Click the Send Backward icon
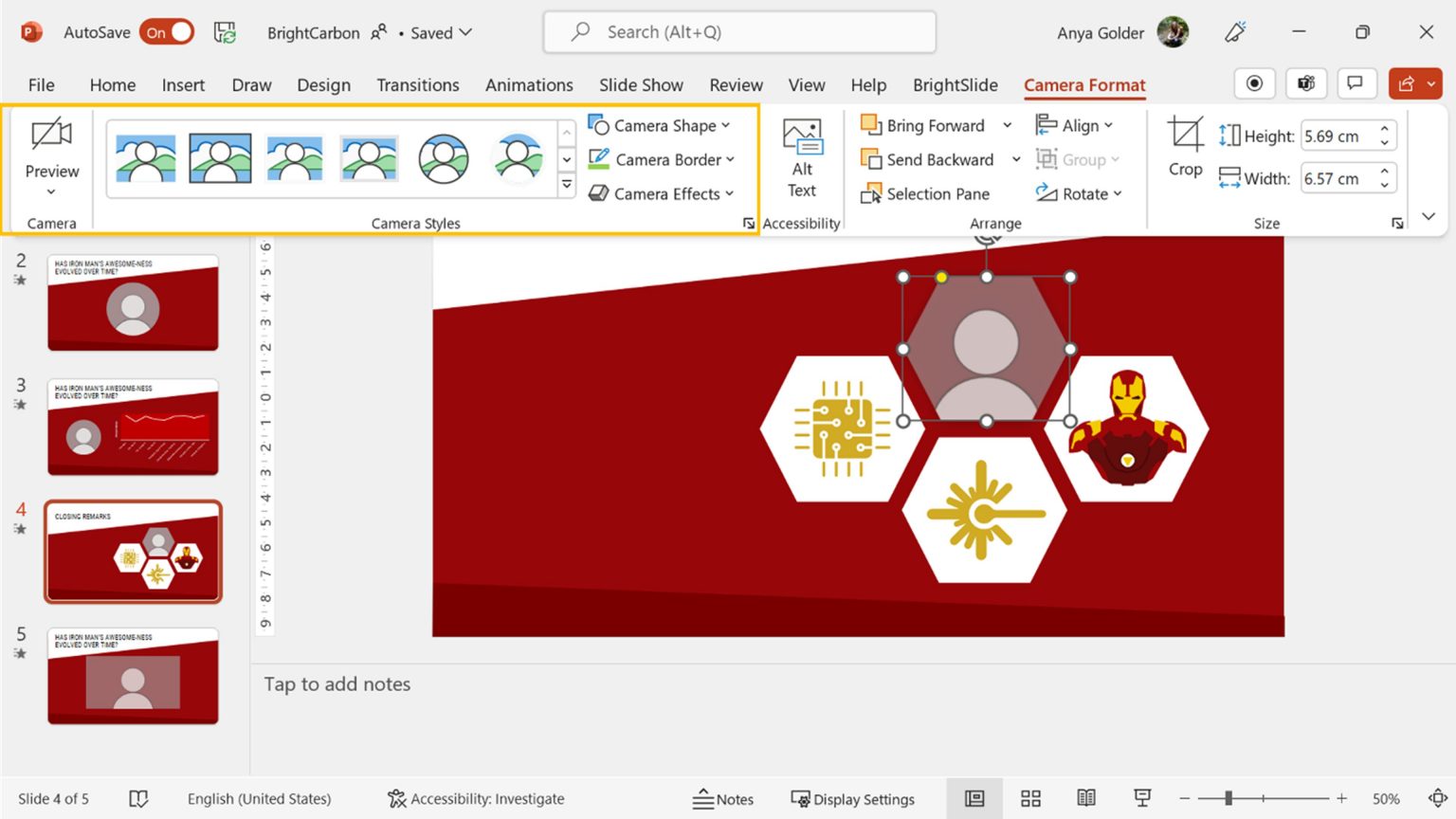 (x=870, y=159)
